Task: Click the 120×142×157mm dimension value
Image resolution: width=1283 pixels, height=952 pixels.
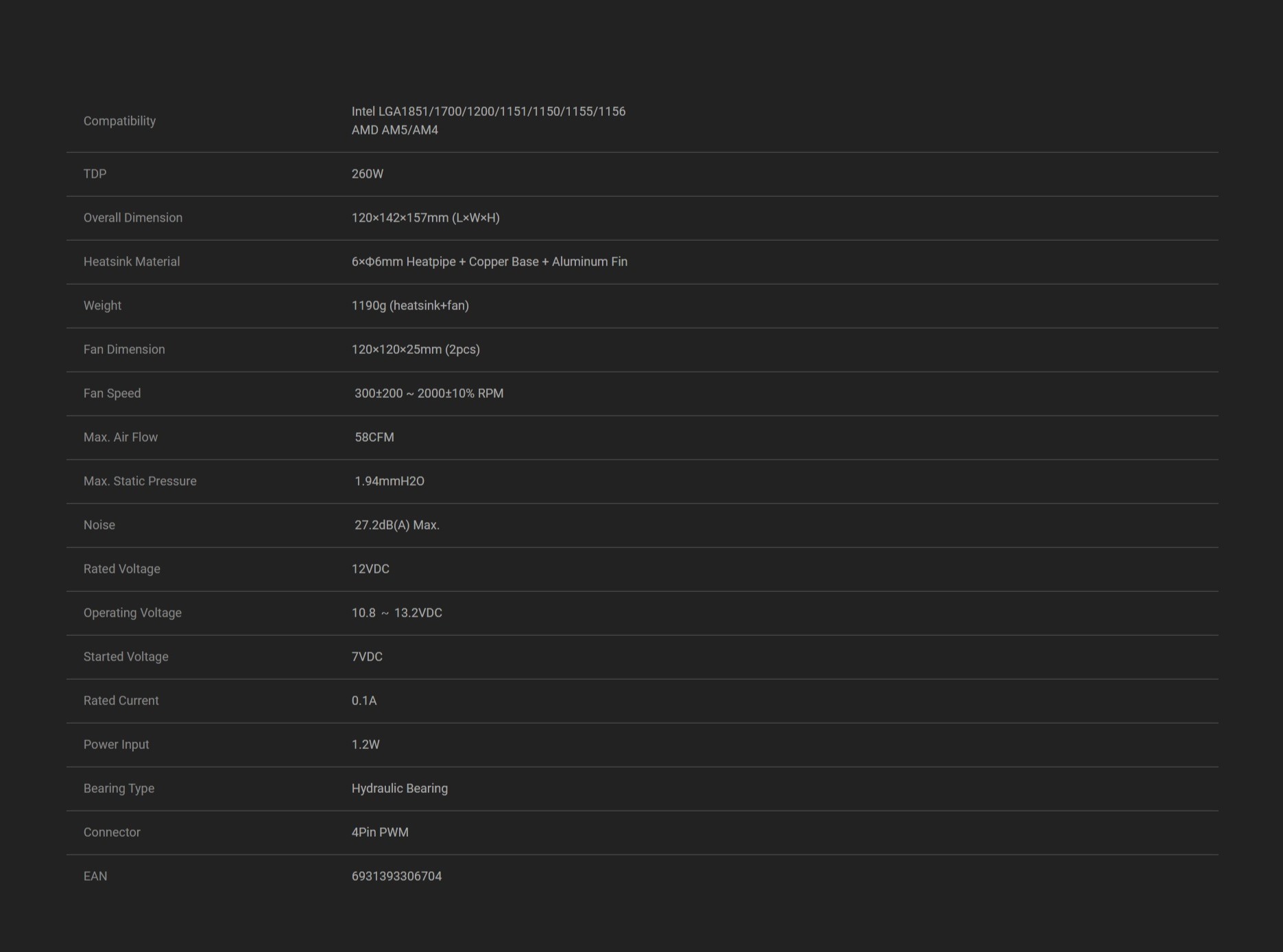Action: [425, 218]
